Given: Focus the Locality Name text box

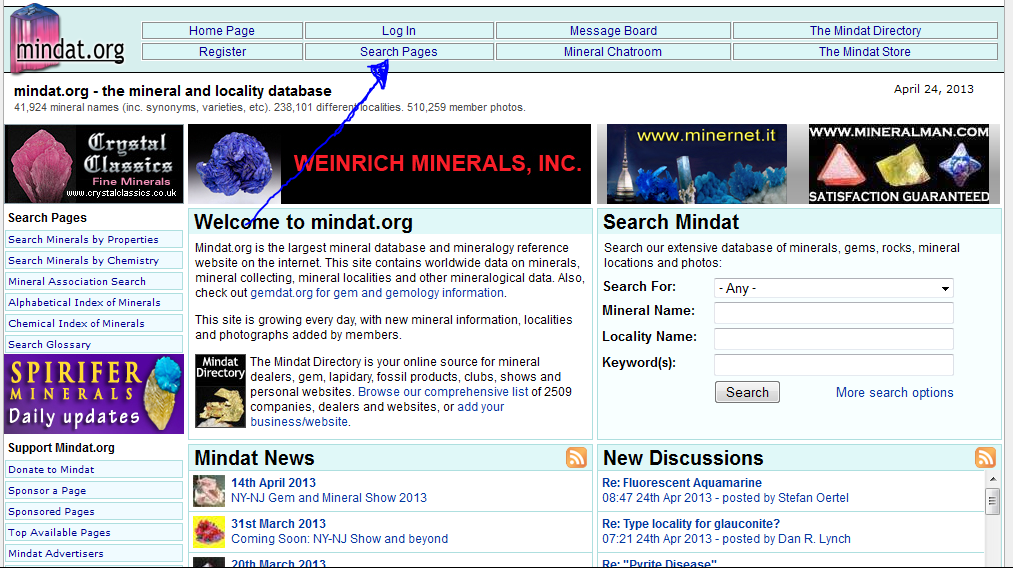Looking at the screenshot, I should [833, 339].
